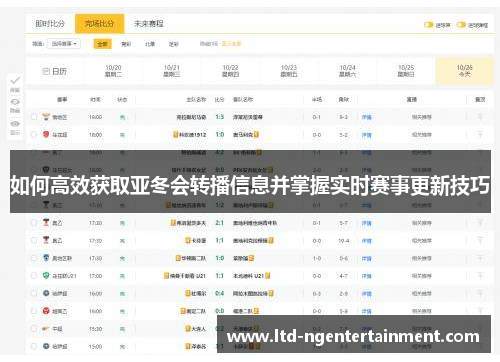Pin the 17:30 2:1 match to top

pyautogui.click(x=480, y=223)
